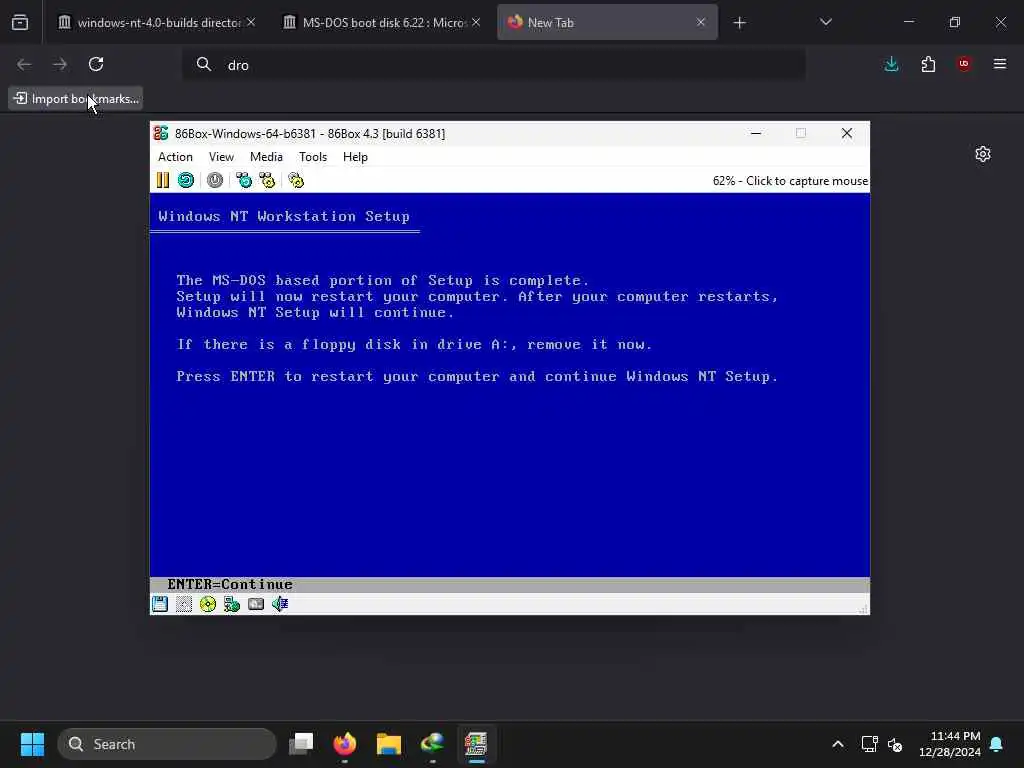Click the second empty floppy status icon

[x=184, y=604]
